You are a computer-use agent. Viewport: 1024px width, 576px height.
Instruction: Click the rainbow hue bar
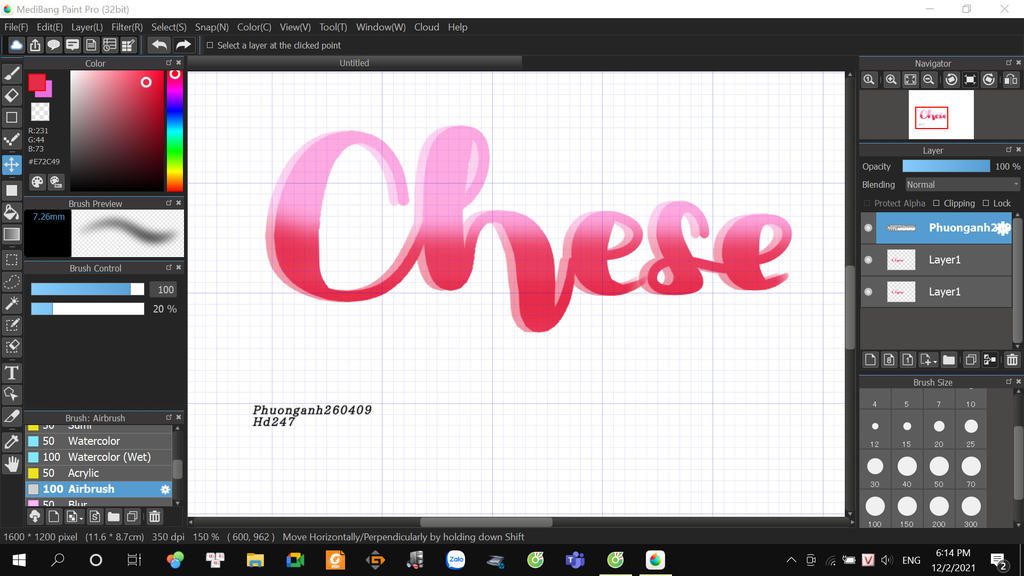coord(174,130)
